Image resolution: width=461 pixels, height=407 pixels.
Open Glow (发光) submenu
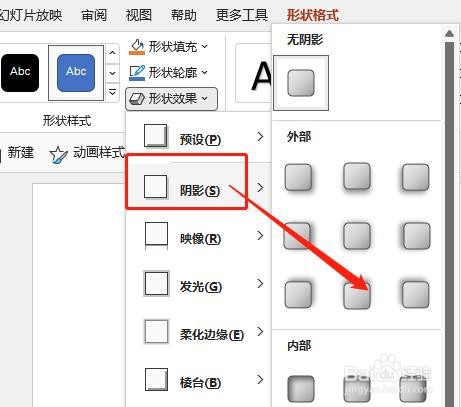pos(199,284)
